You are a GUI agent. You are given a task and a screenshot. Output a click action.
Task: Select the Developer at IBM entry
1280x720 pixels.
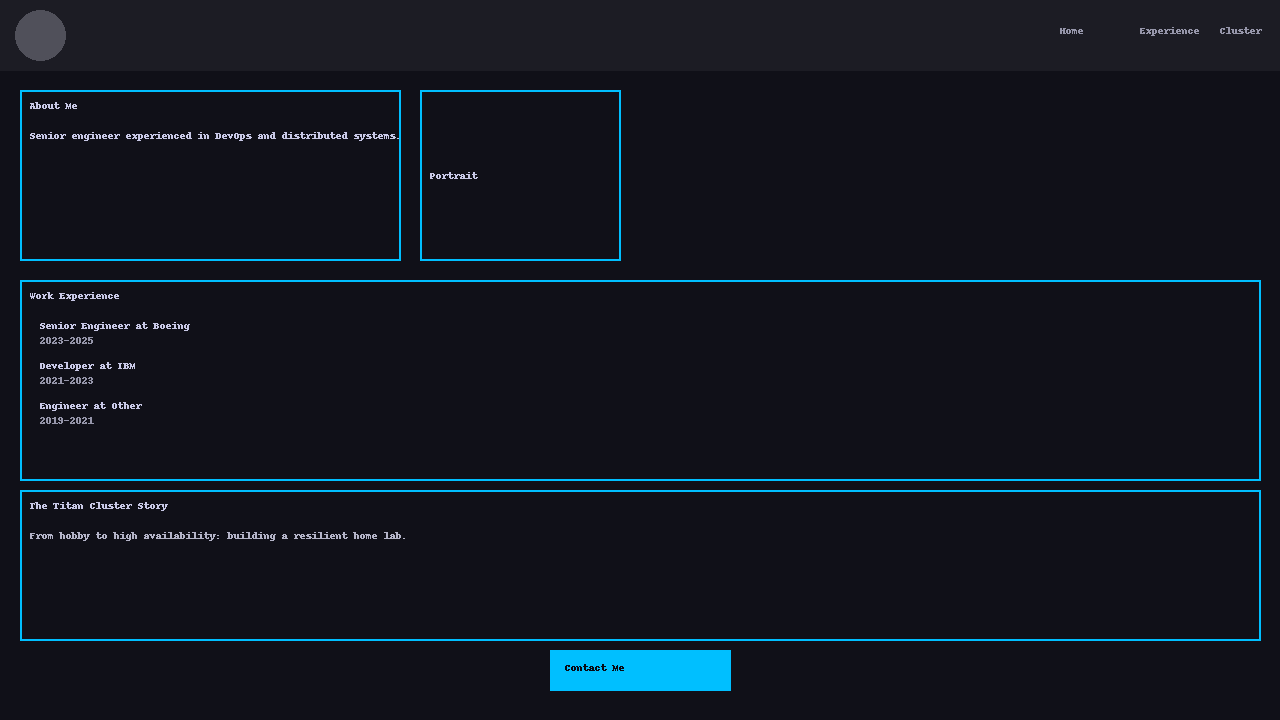[x=87, y=366]
